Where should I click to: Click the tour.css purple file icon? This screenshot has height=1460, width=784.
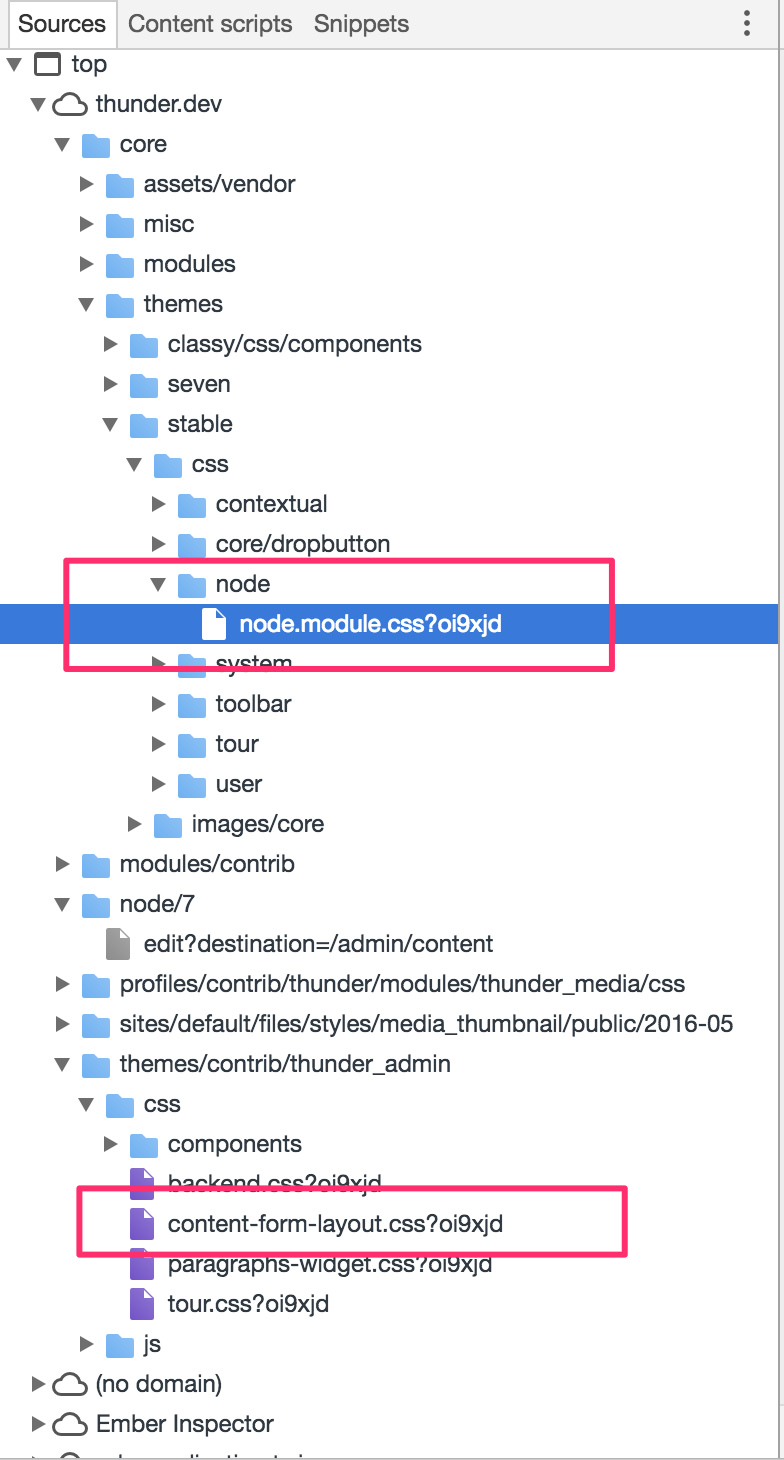(142, 1304)
